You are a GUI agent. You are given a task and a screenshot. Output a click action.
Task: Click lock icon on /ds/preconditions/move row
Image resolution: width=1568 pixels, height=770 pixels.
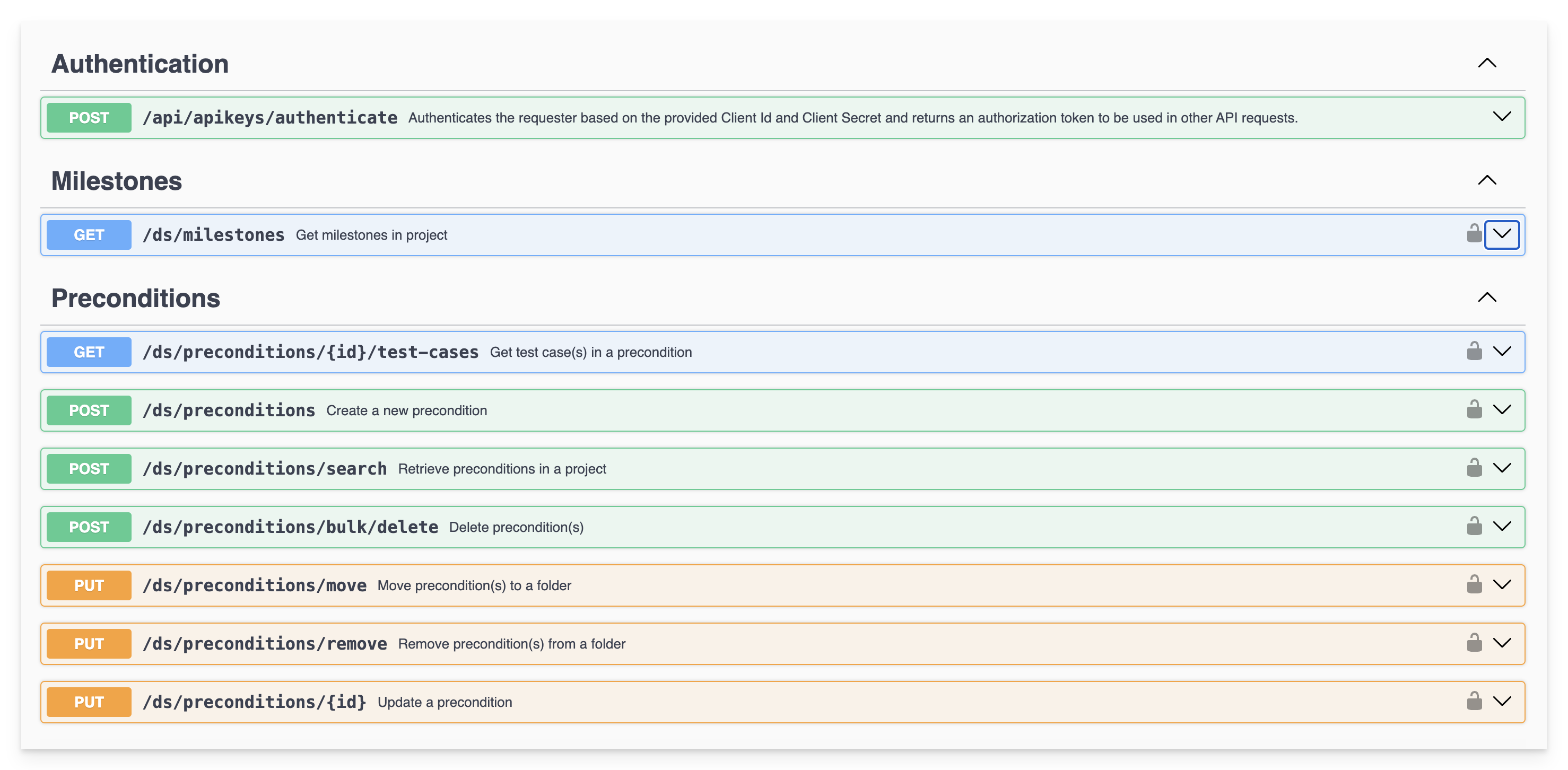tap(1474, 585)
